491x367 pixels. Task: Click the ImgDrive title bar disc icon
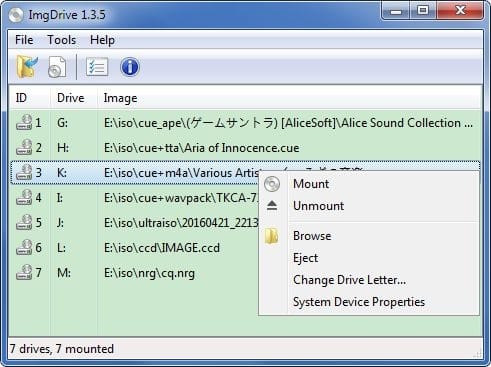[x=16, y=15]
